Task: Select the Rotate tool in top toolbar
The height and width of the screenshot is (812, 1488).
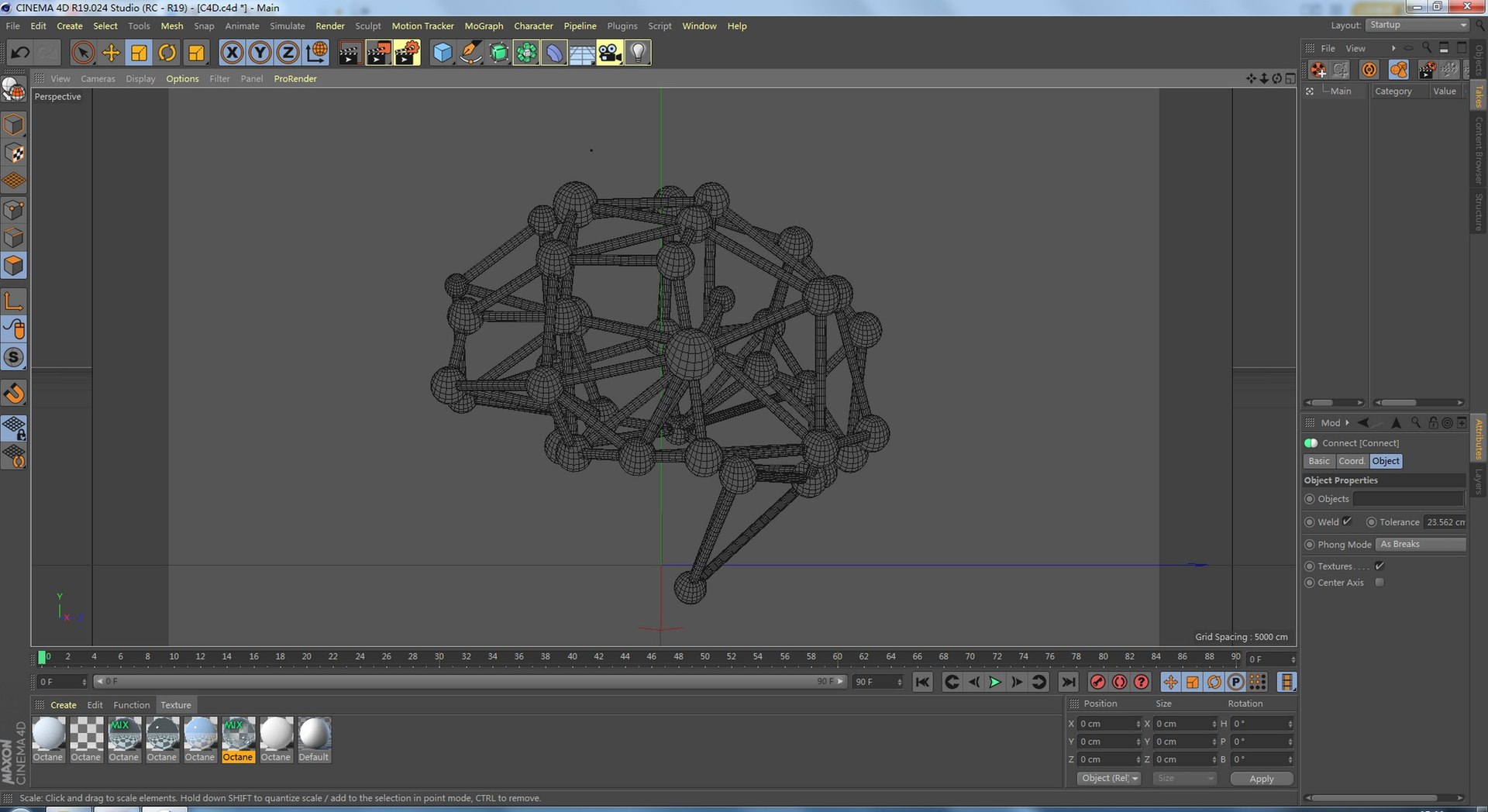Action: (x=167, y=53)
